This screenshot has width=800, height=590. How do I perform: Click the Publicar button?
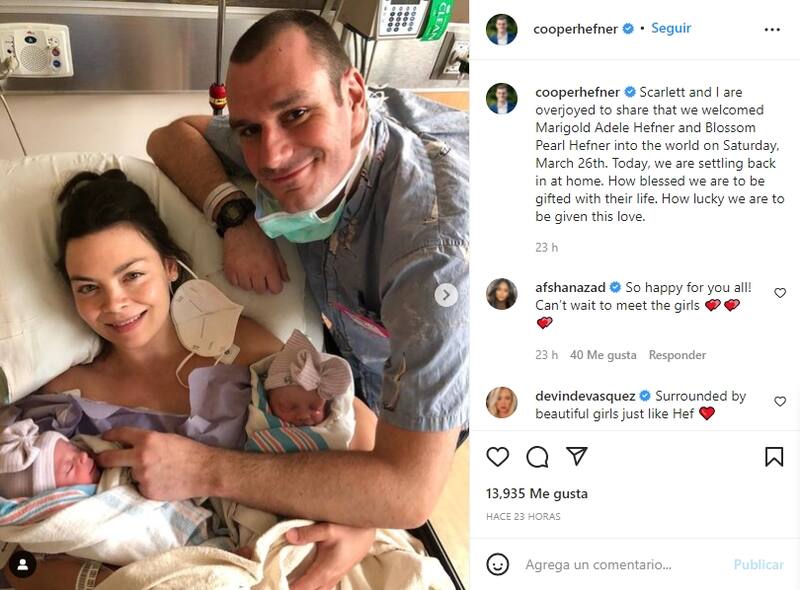(758, 564)
